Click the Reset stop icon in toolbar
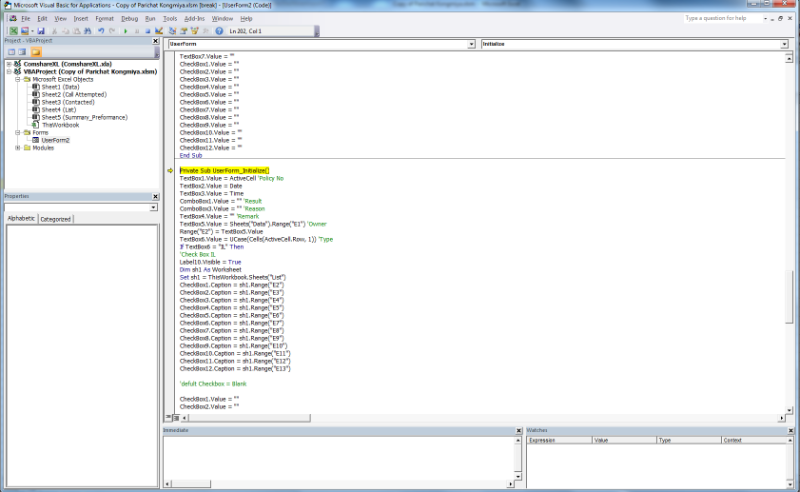800x492 pixels. (148, 31)
